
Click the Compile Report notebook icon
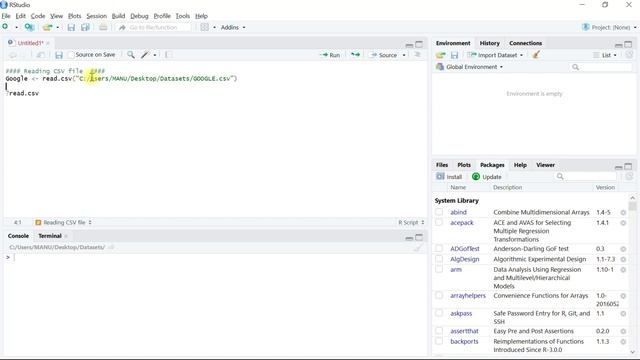[x=168, y=55]
